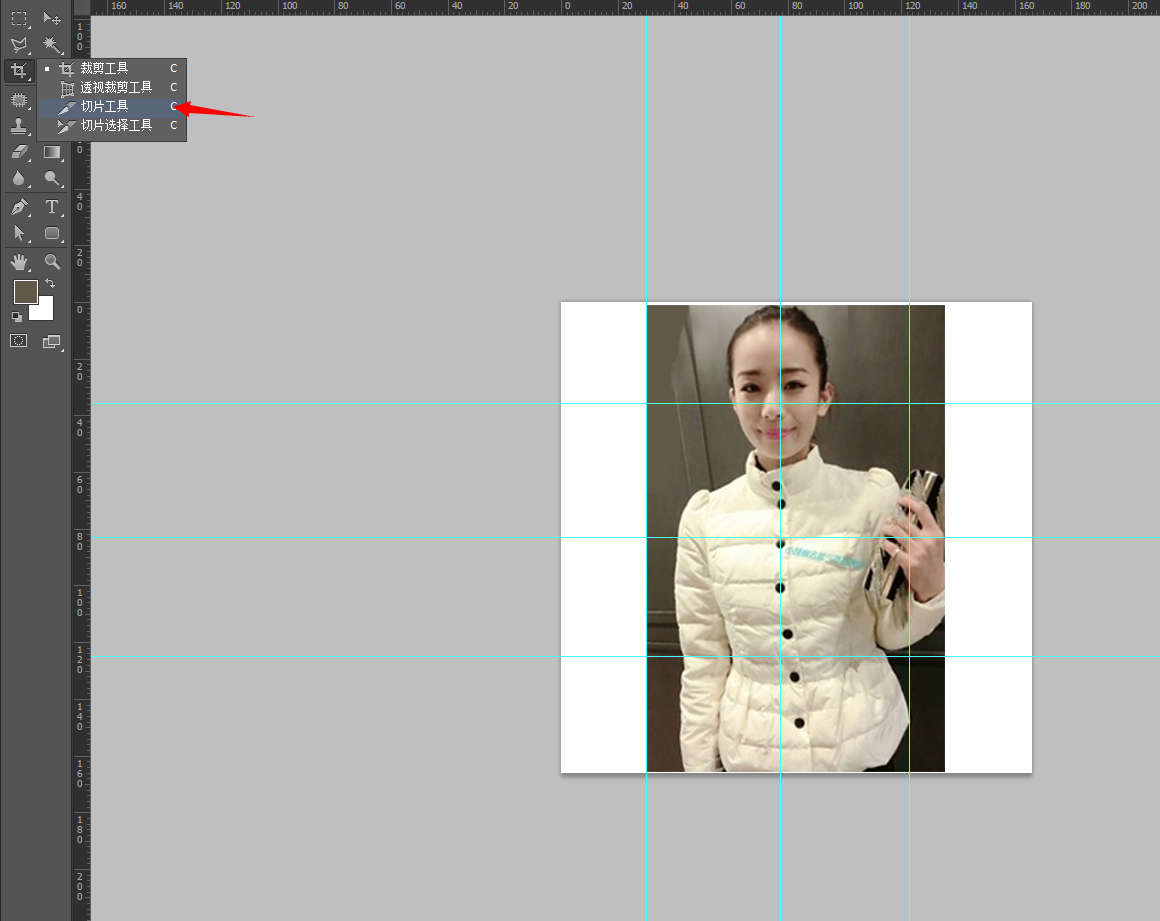Screen dimensions: 1160x921
Task: Choose 透视裁剪工具 from the flyout
Action: [x=116, y=88]
